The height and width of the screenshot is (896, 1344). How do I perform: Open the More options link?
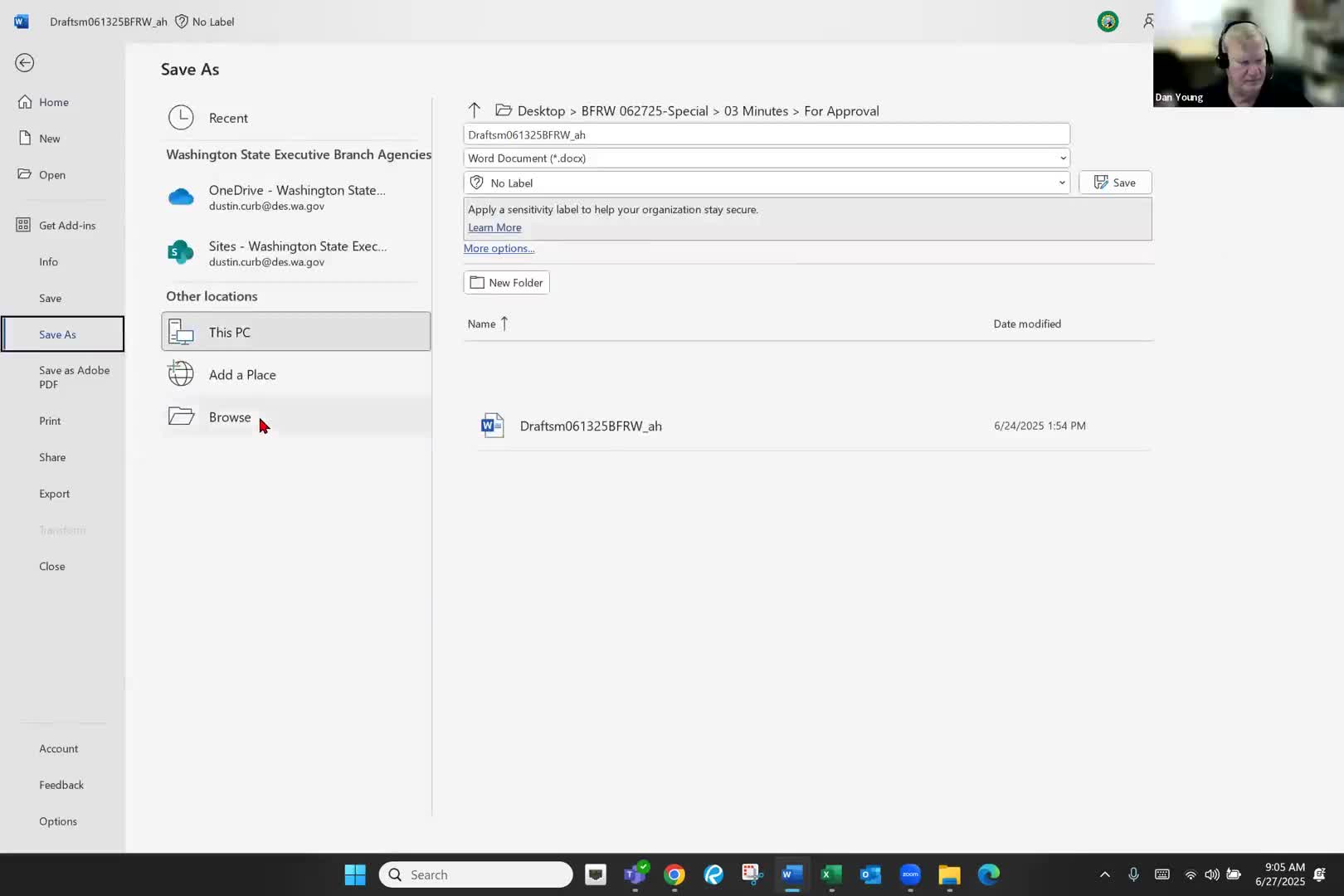click(499, 249)
